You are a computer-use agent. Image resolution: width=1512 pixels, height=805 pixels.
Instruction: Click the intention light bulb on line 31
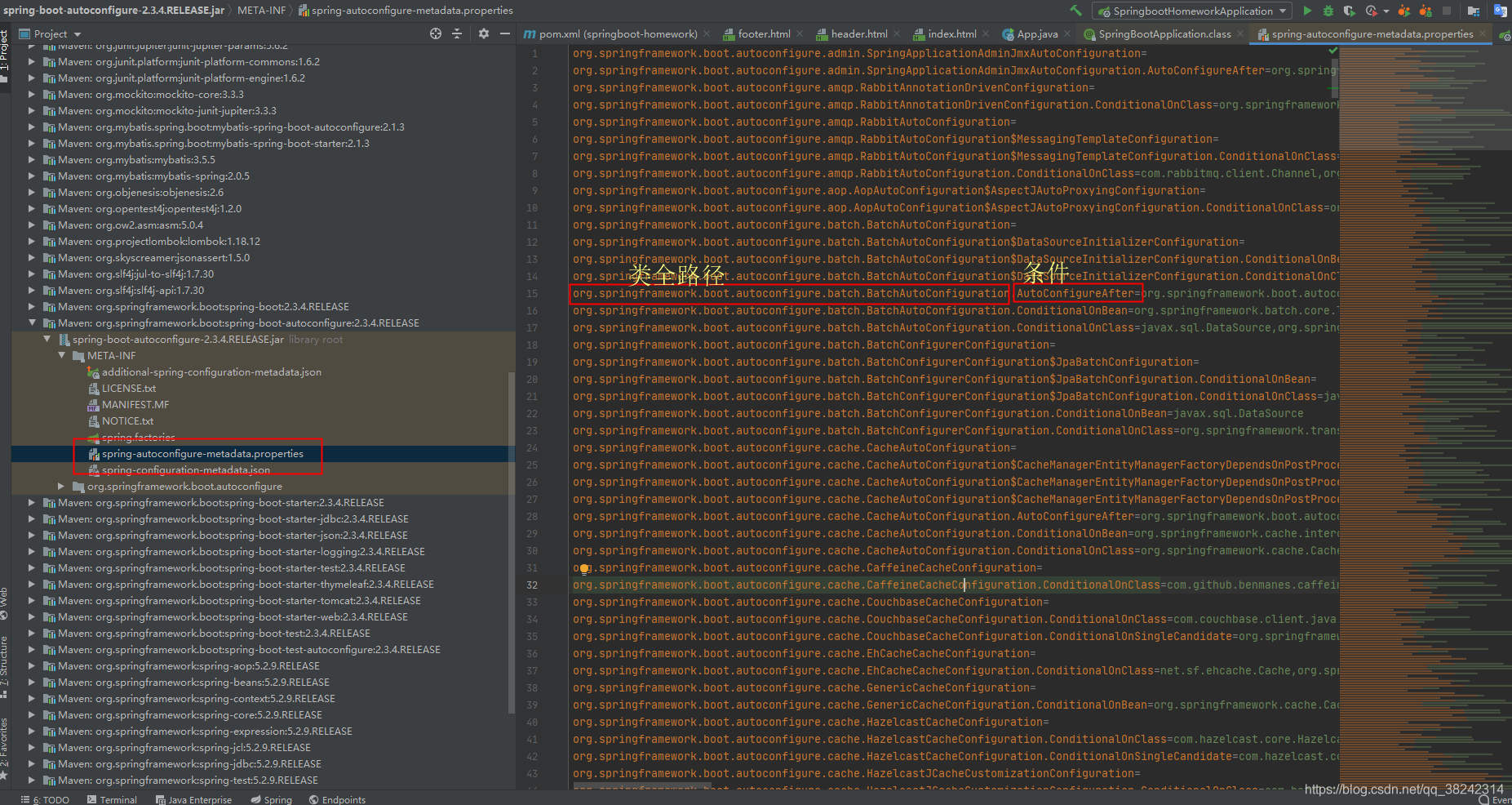point(583,569)
